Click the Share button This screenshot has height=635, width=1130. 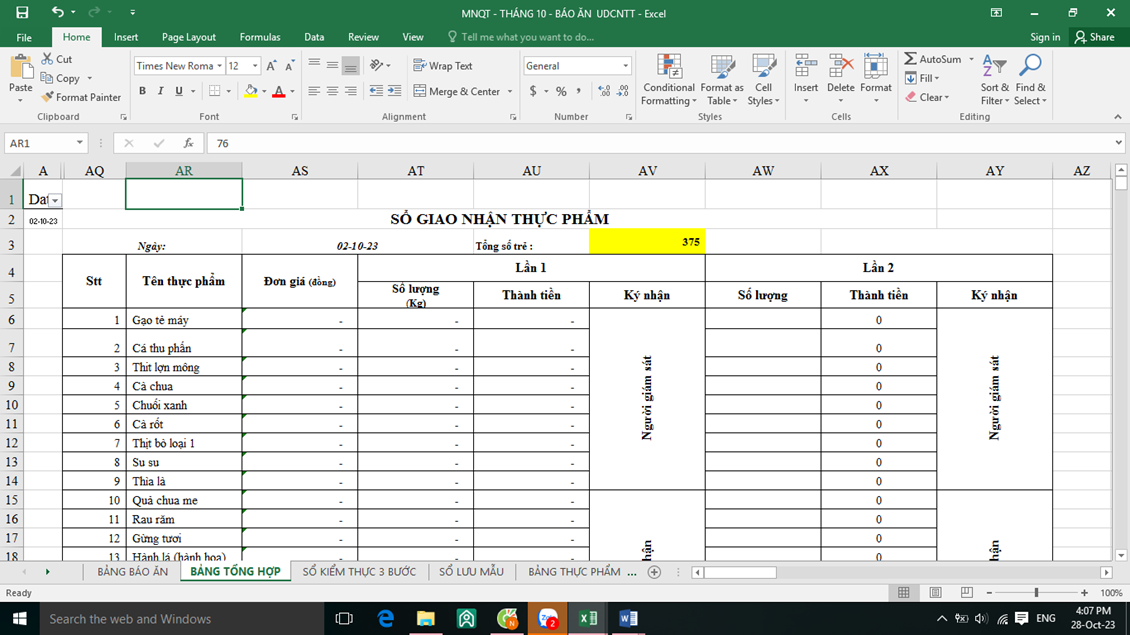coord(1094,37)
